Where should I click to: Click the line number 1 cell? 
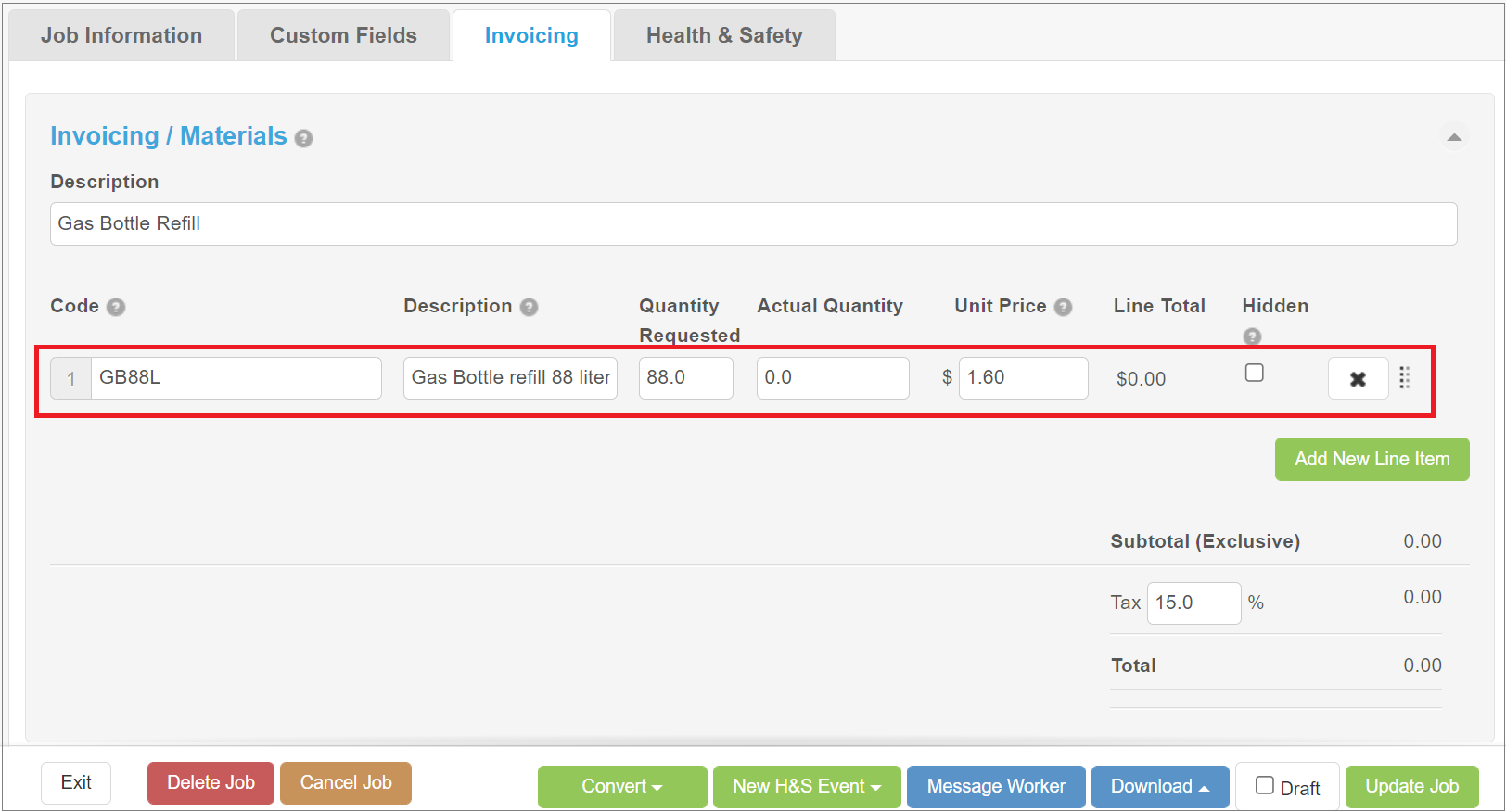(70, 378)
